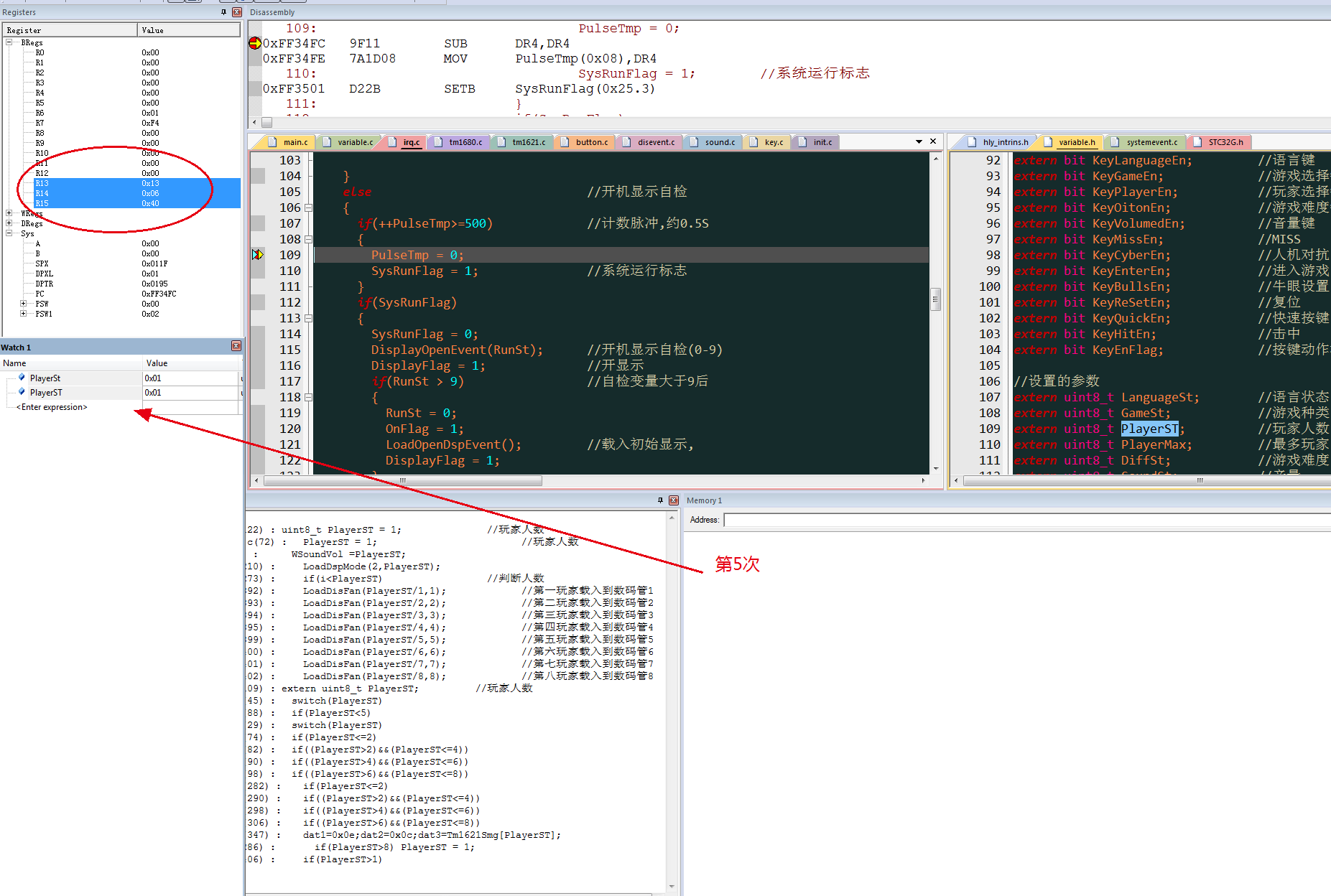The image size is (1331, 896).
Task: Click the Name column header in Watch 1
Action: (x=72, y=363)
